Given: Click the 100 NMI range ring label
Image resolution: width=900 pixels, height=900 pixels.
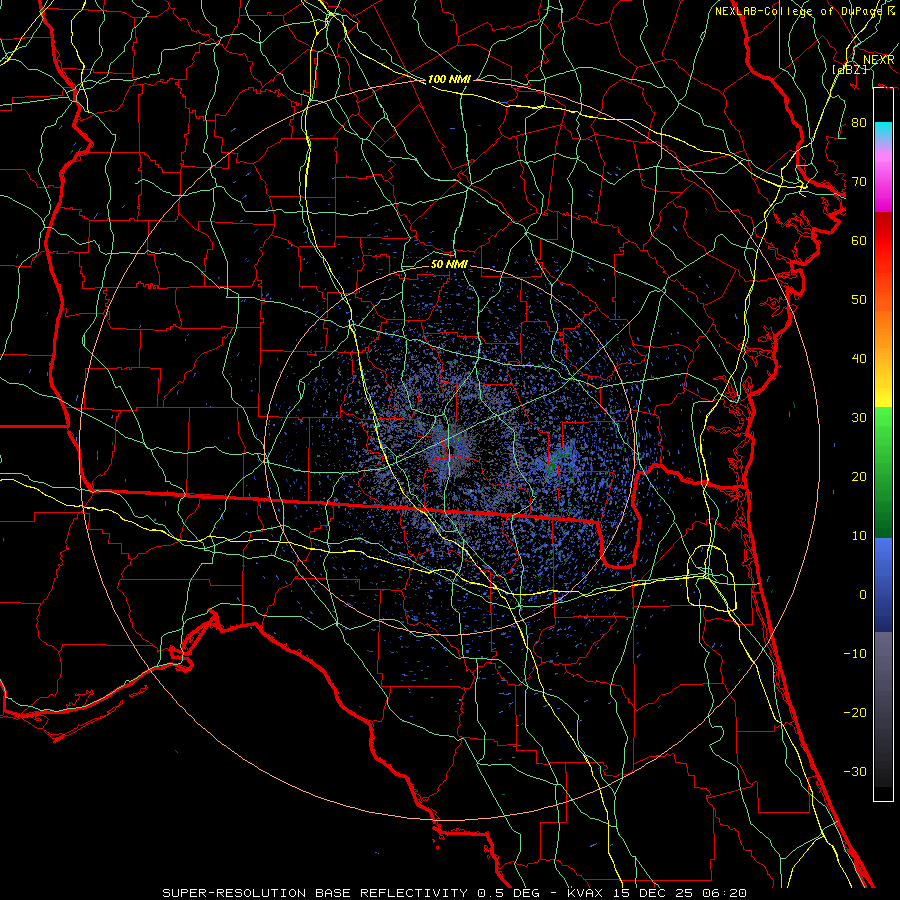Looking at the screenshot, I should [x=449, y=79].
